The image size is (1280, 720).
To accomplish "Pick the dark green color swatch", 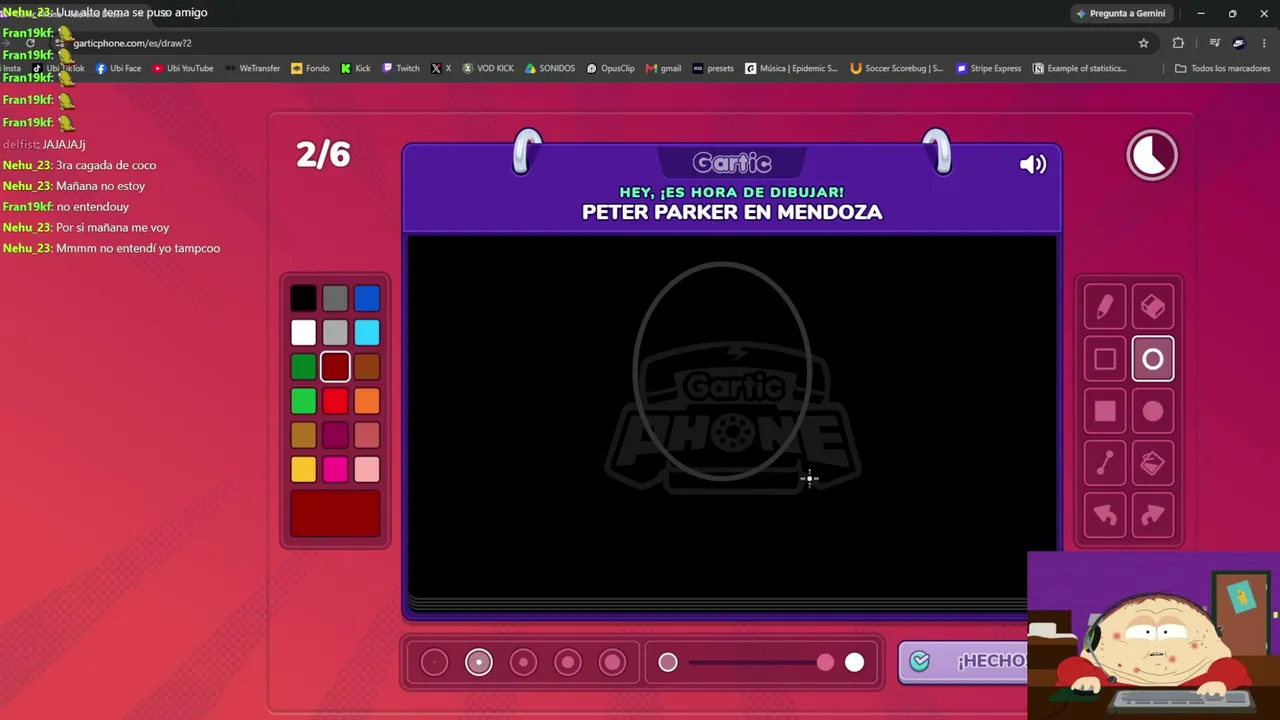I will click(x=303, y=367).
